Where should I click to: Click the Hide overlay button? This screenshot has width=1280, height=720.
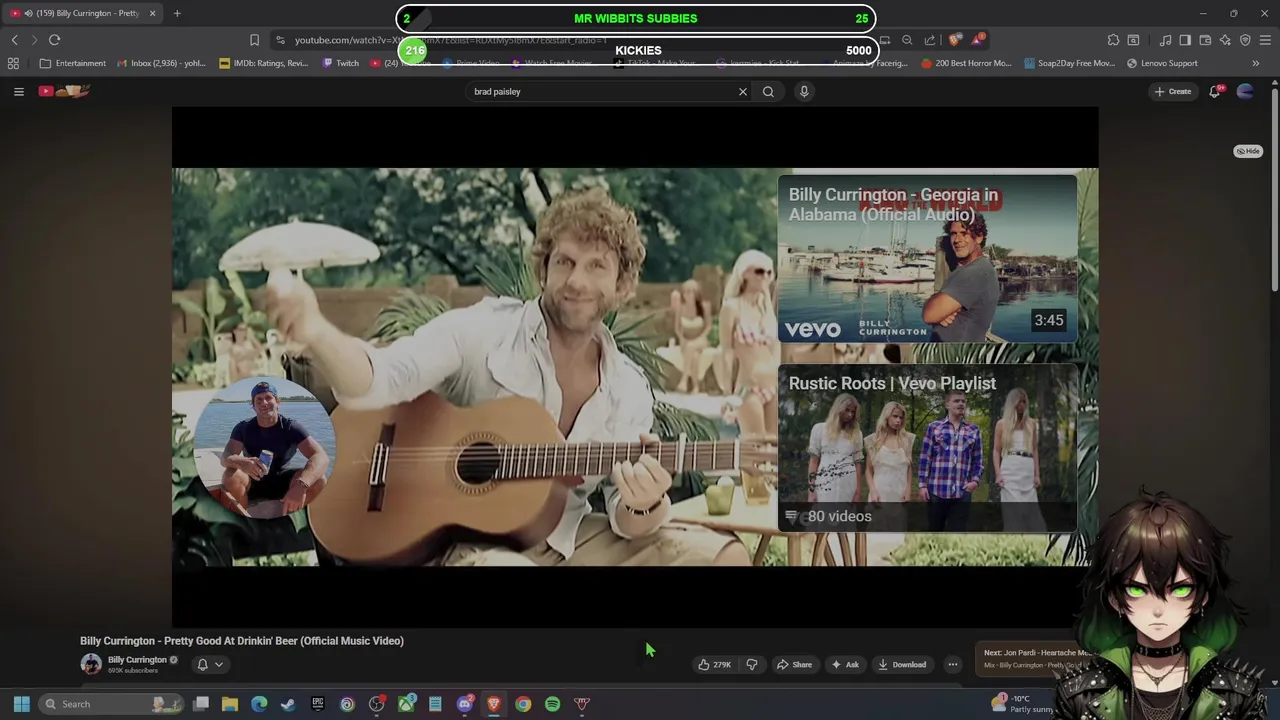(x=1248, y=151)
